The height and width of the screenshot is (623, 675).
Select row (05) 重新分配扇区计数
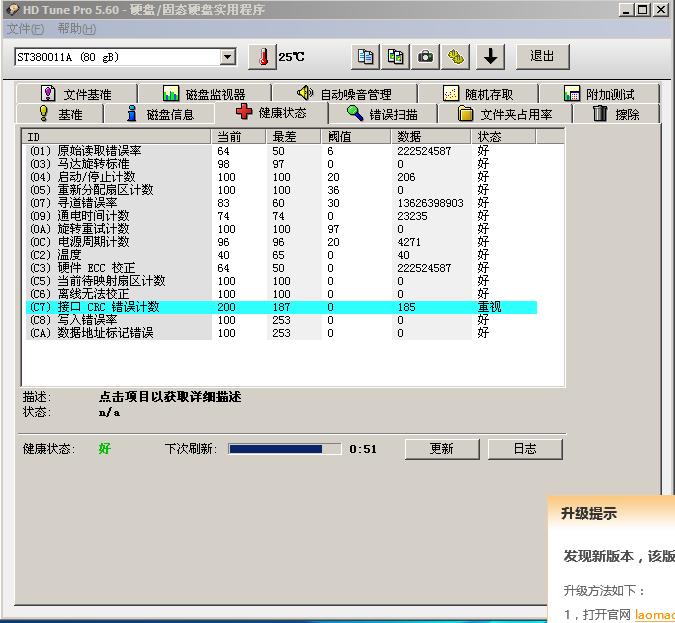point(282,190)
